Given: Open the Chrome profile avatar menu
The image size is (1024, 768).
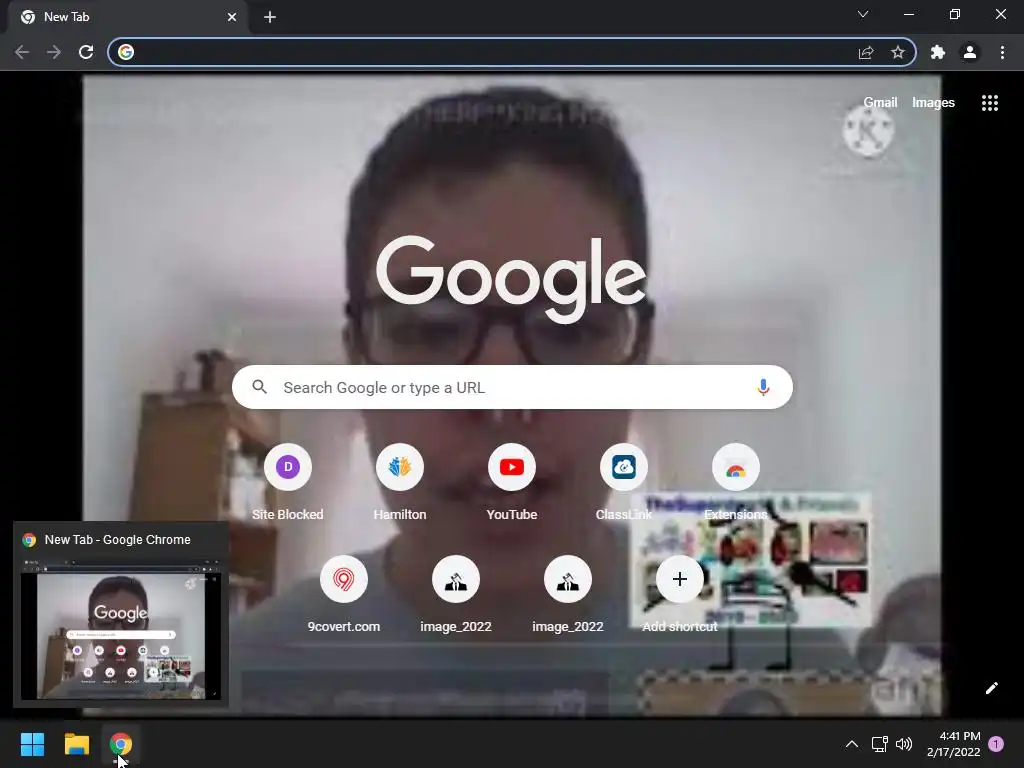Looking at the screenshot, I should tap(970, 52).
